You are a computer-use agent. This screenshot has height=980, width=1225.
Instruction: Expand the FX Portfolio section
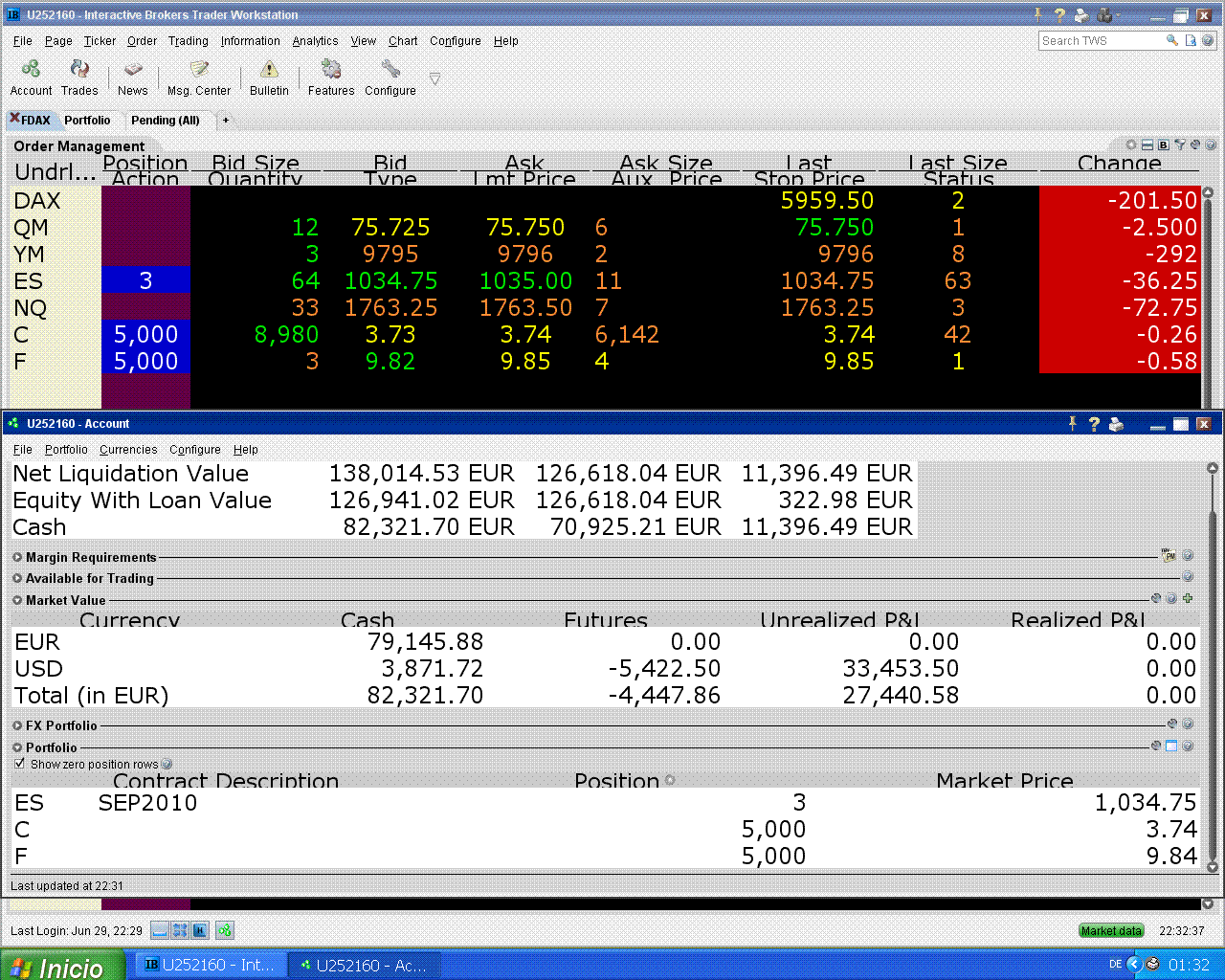pyautogui.click(x=17, y=725)
